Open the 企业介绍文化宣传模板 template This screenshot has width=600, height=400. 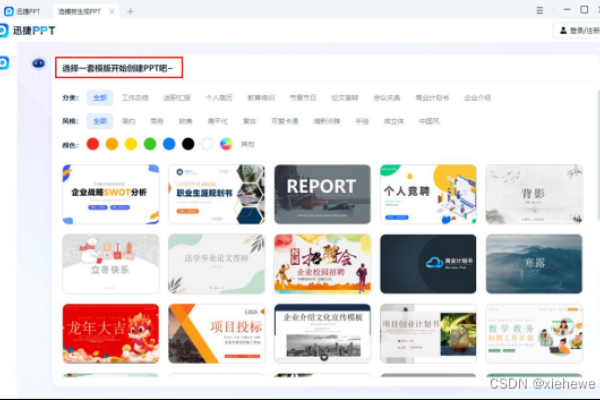click(323, 334)
